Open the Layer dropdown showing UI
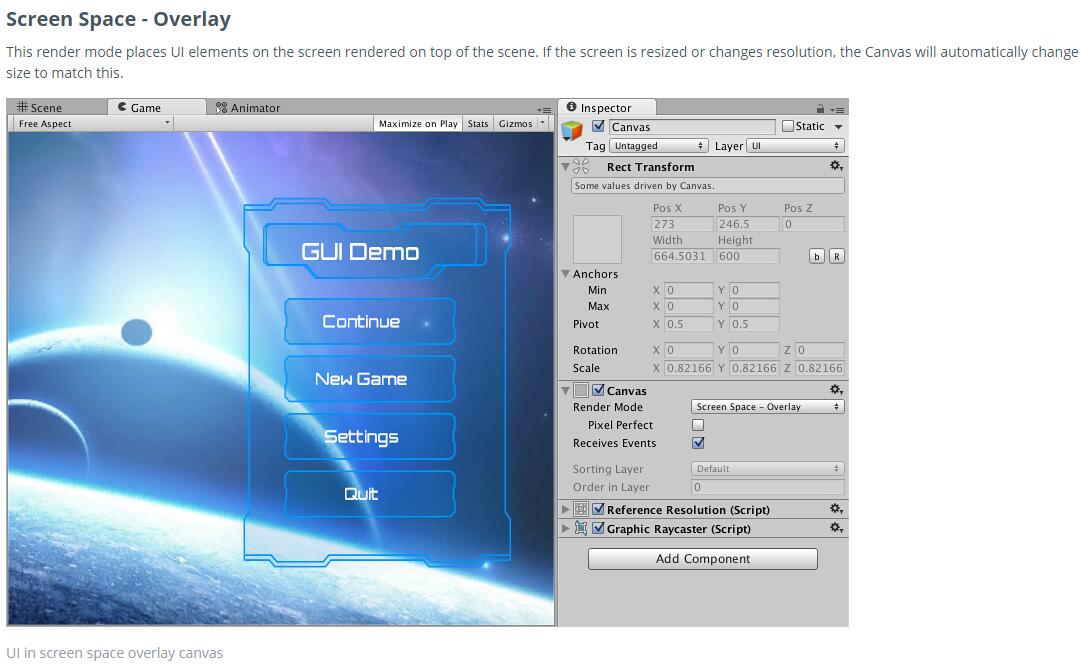Screen dimensions: 1092x671 pyautogui.click(x=795, y=146)
